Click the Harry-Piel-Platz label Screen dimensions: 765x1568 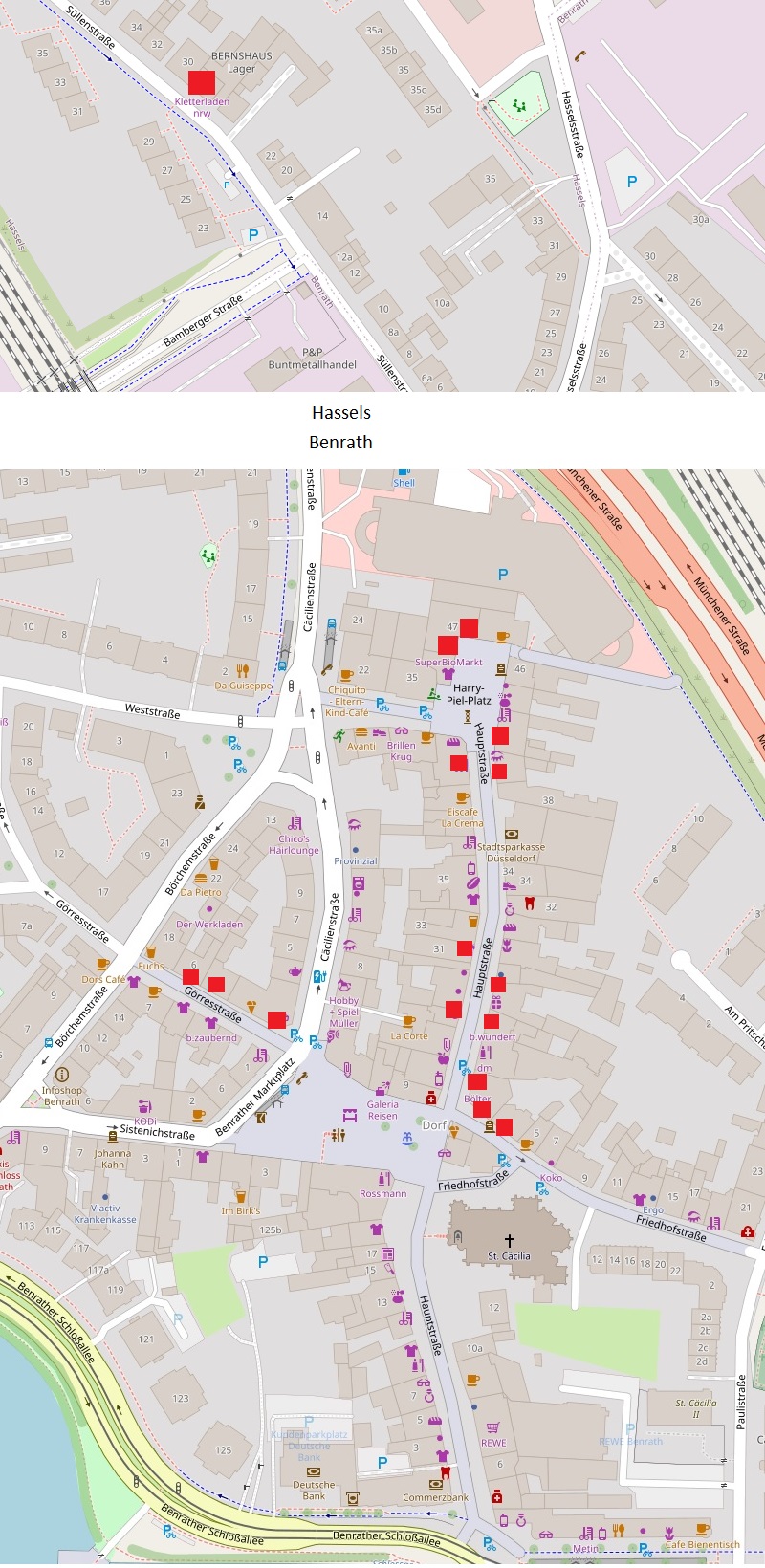[x=469, y=694]
